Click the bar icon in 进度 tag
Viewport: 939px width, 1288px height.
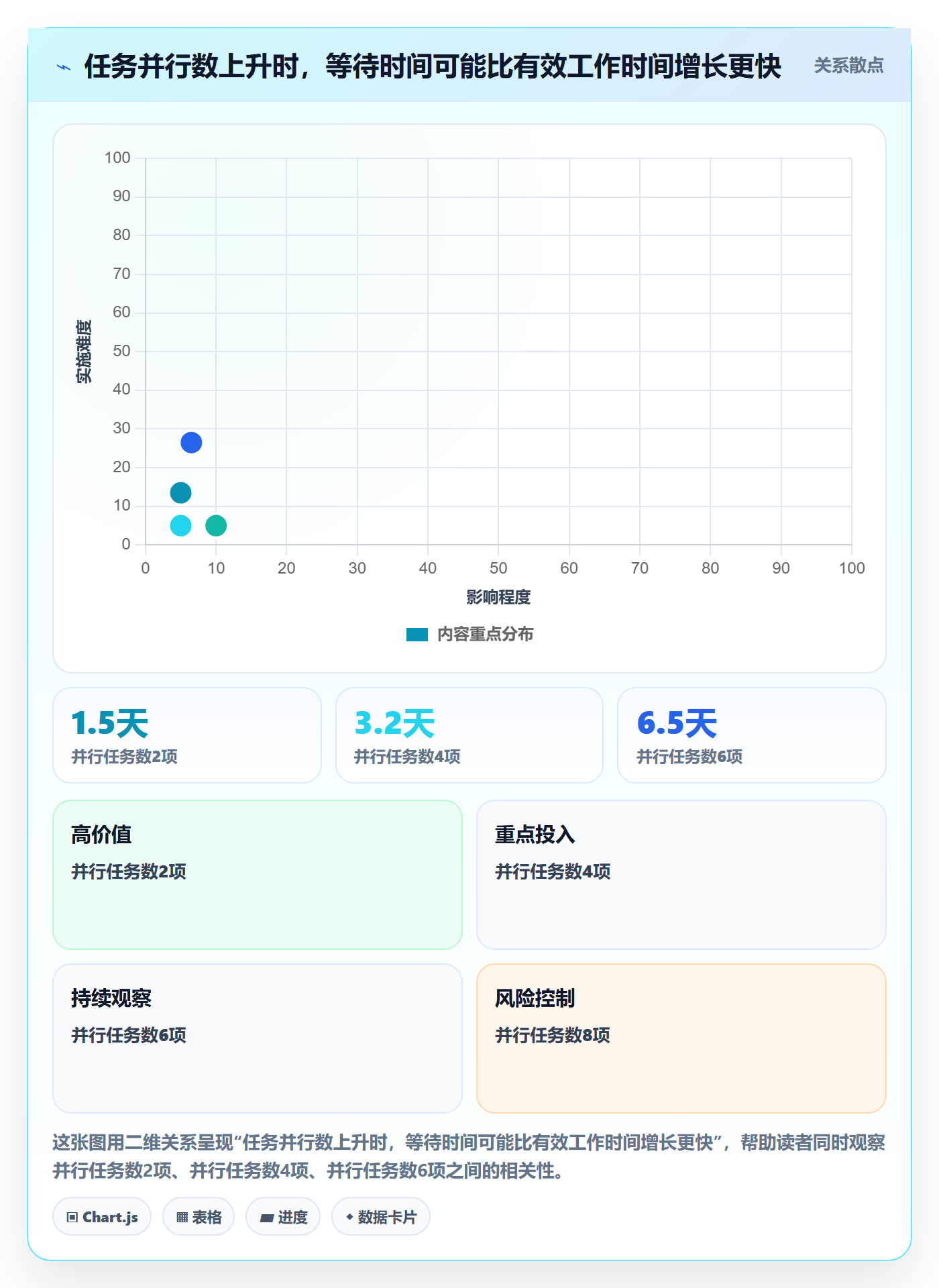(x=266, y=1218)
